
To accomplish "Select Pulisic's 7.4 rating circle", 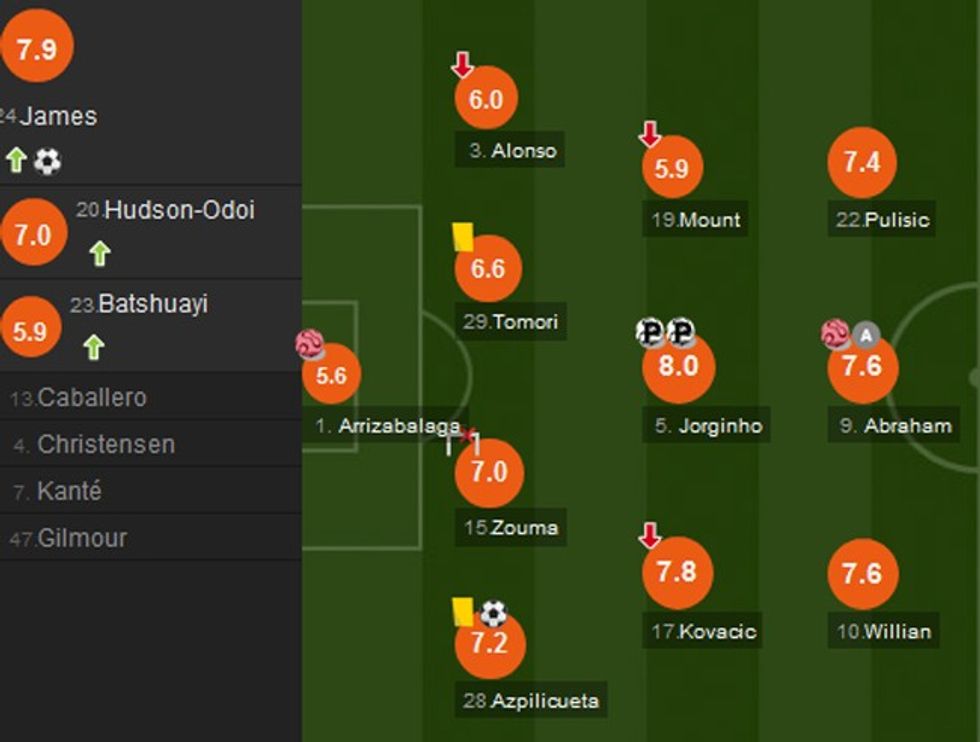I will (x=862, y=163).
